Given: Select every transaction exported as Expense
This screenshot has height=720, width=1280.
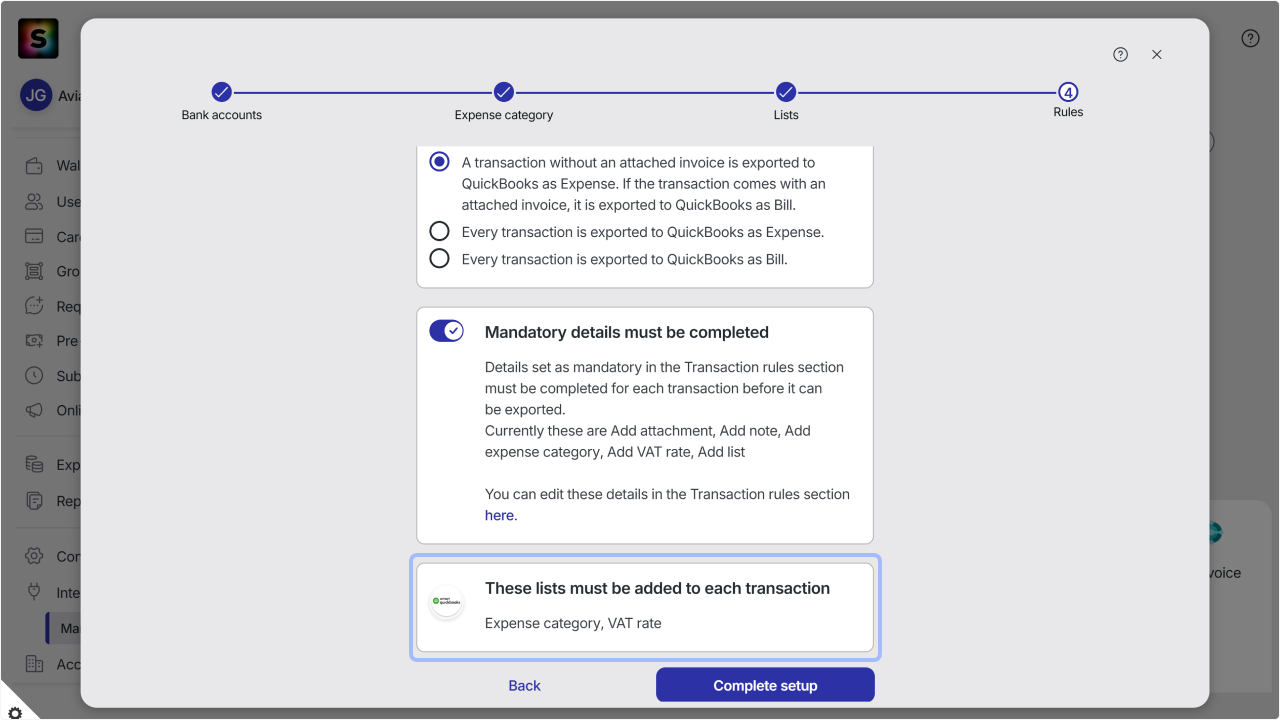Looking at the screenshot, I should click(439, 232).
